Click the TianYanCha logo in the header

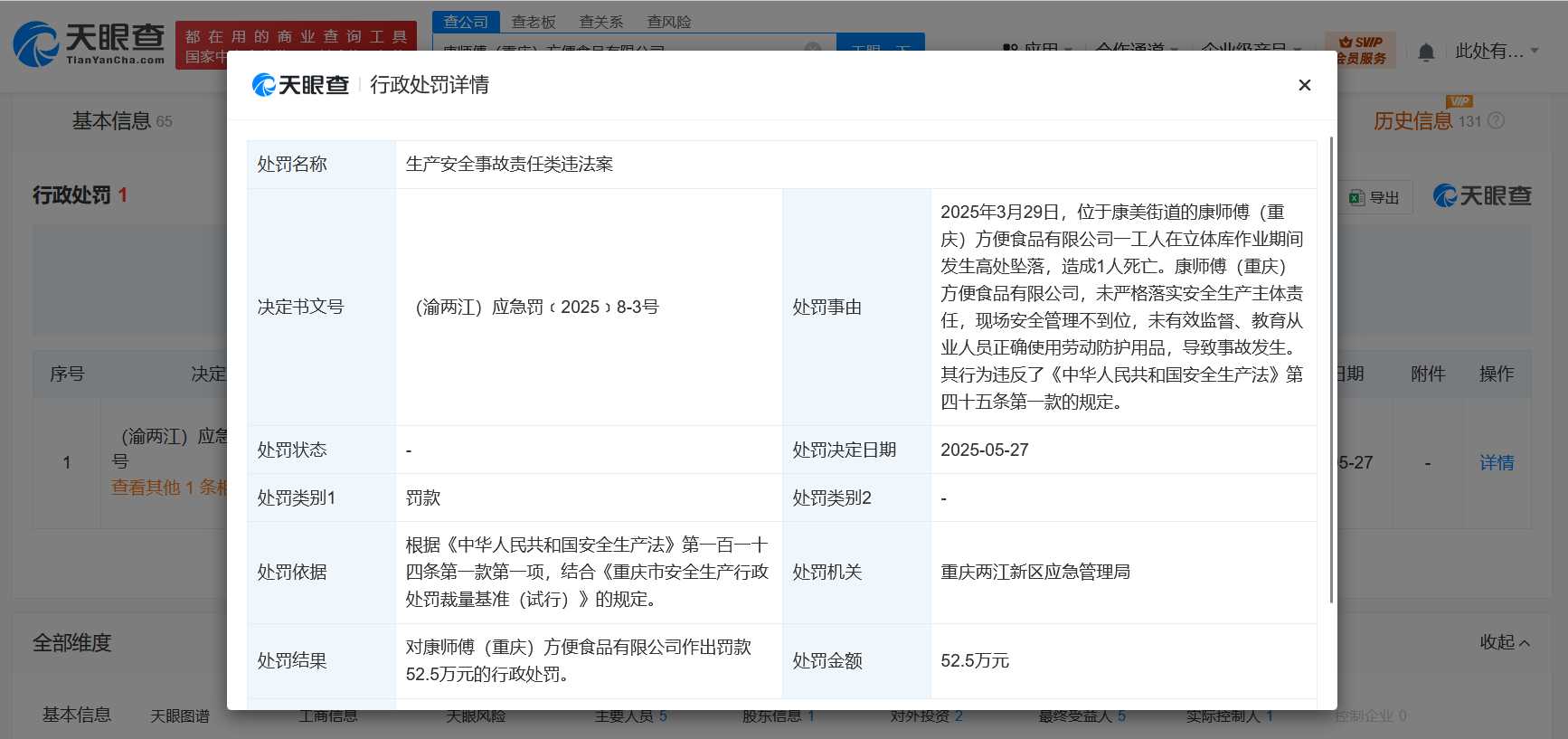pyautogui.click(x=89, y=43)
